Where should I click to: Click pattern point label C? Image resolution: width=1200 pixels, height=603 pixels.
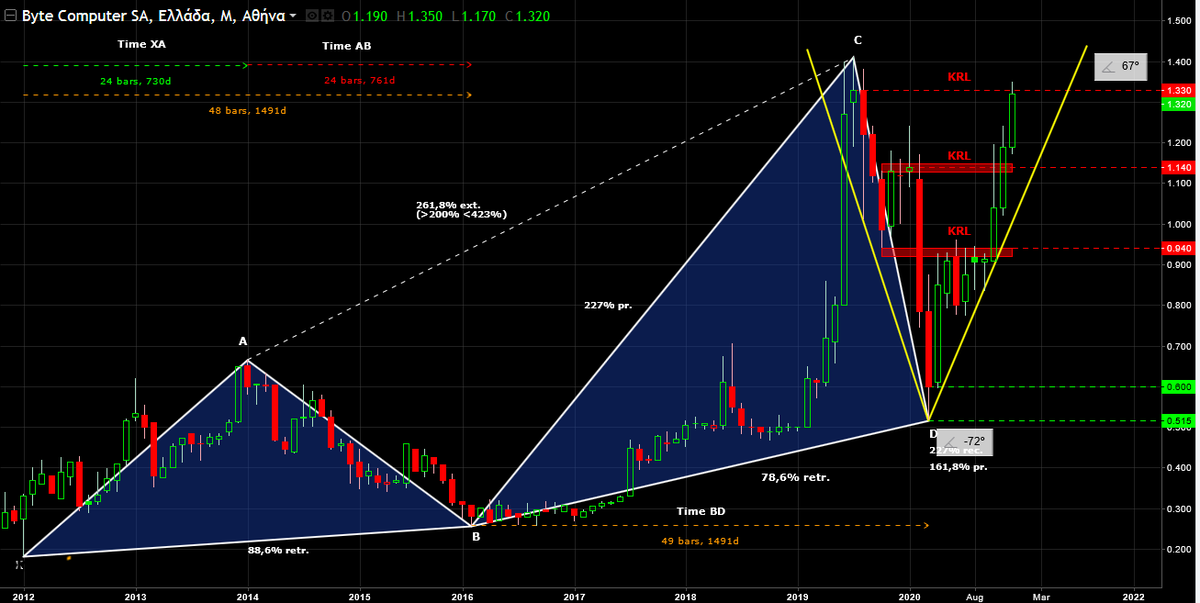click(x=857, y=40)
